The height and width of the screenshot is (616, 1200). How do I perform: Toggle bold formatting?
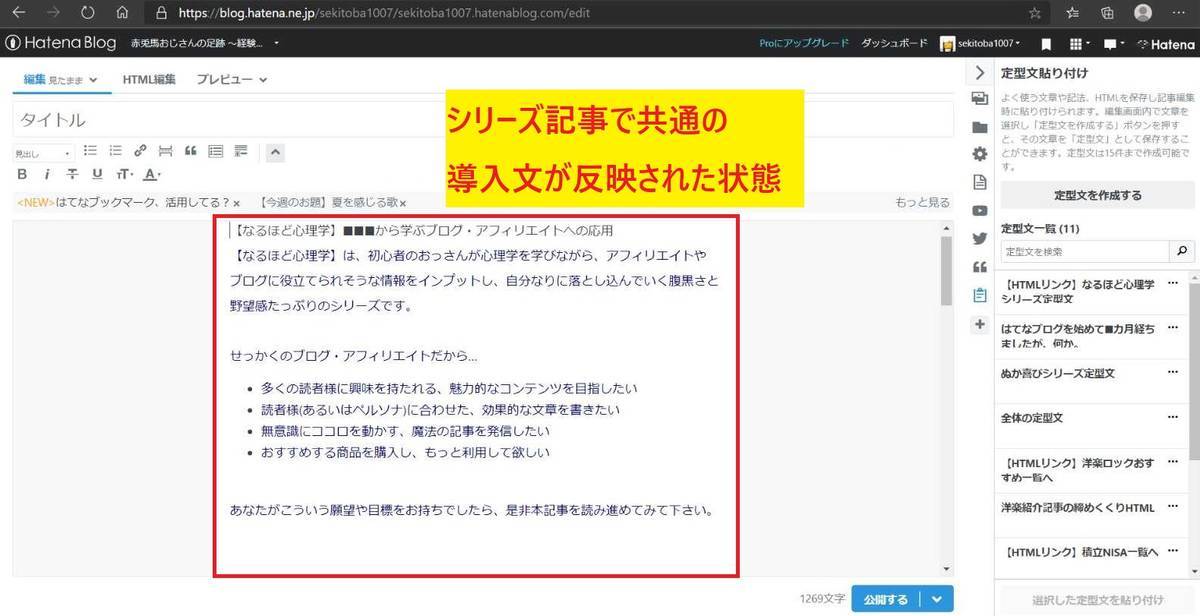click(x=22, y=175)
